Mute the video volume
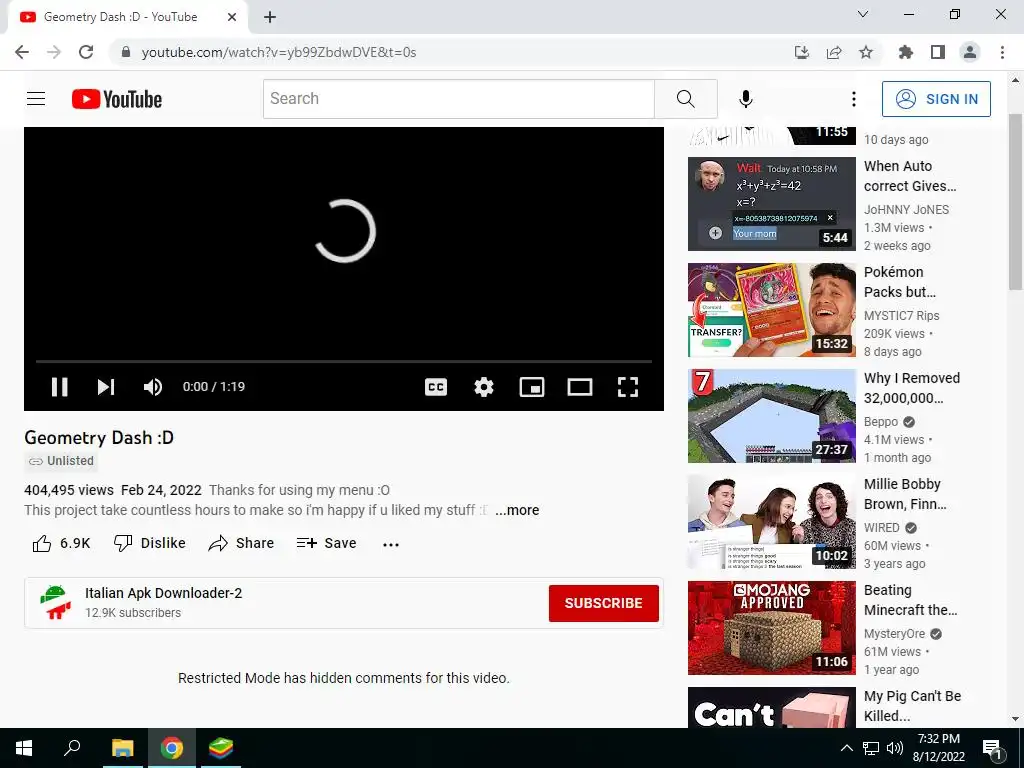 click(x=153, y=387)
